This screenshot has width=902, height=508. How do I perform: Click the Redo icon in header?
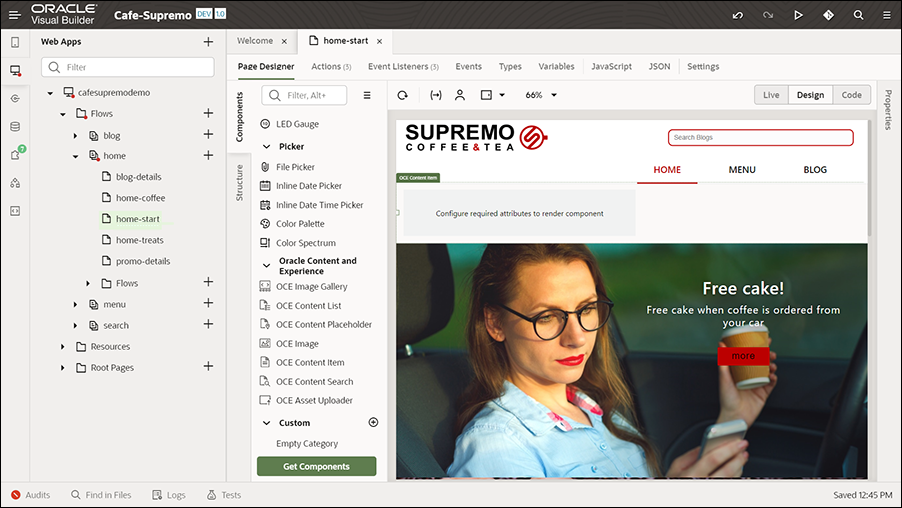(x=768, y=16)
